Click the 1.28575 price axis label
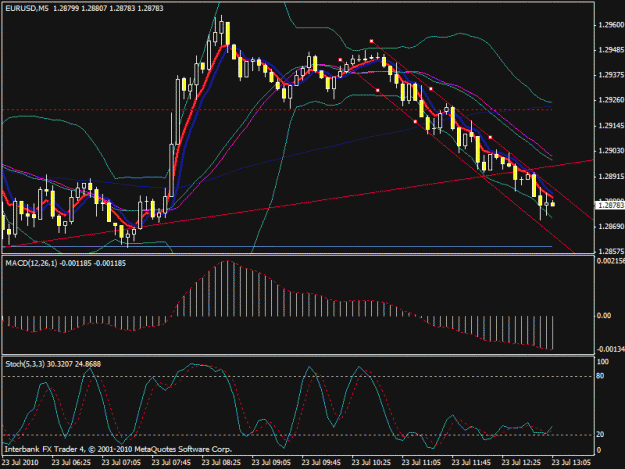Viewport: 625px width, 469px height. point(611,251)
